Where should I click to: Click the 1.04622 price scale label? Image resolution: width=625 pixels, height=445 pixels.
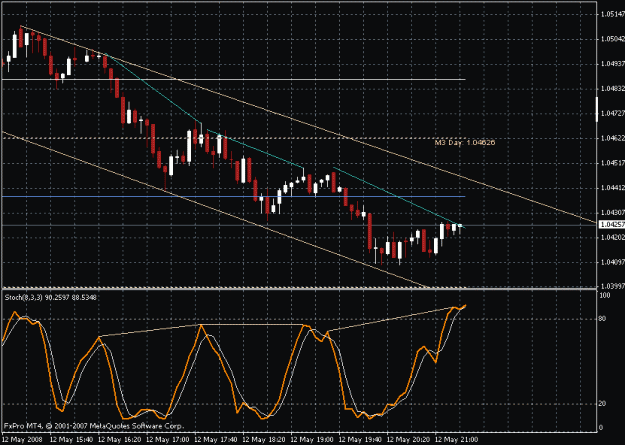click(x=613, y=138)
